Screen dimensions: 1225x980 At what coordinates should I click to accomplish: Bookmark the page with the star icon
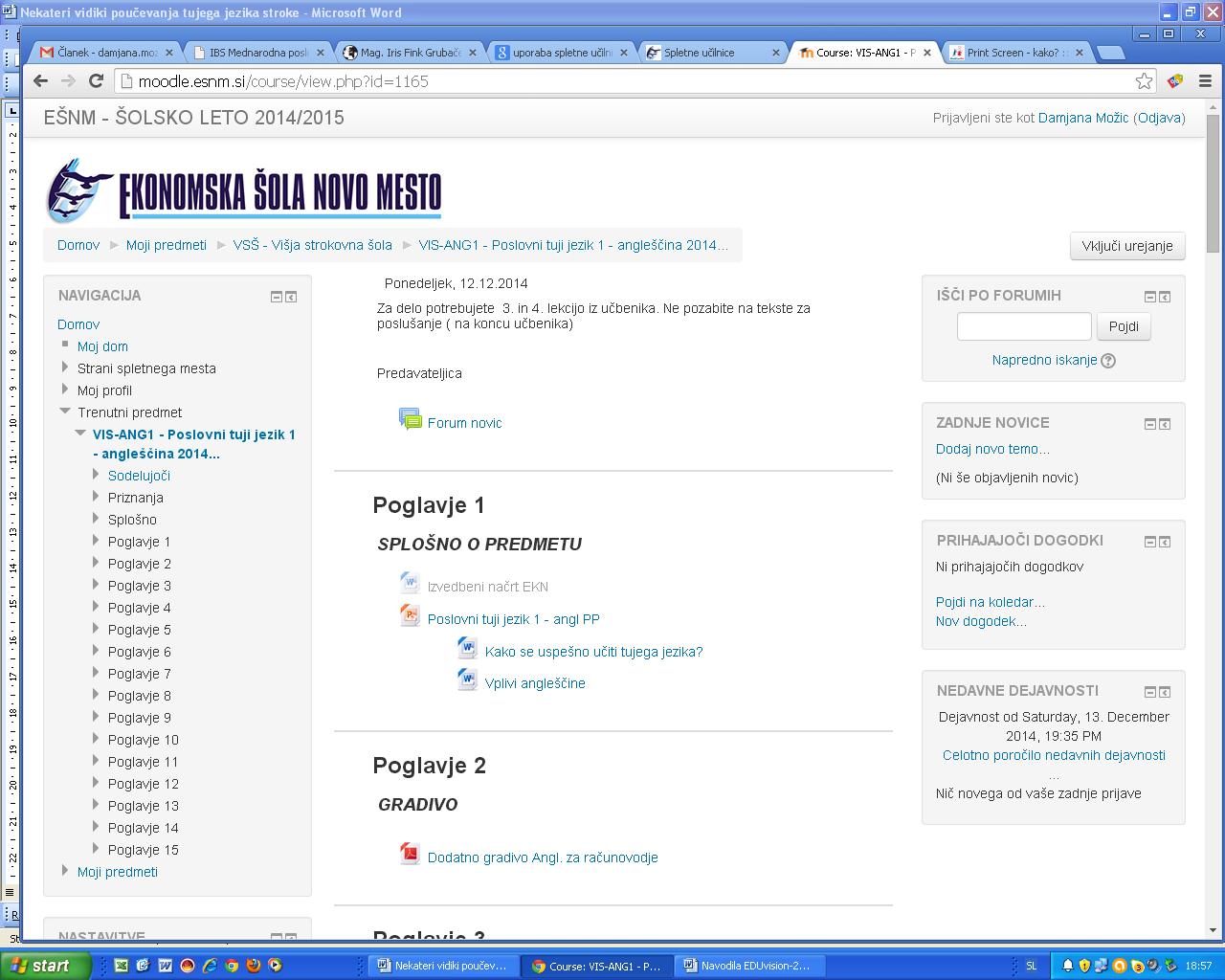(x=1144, y=81)
